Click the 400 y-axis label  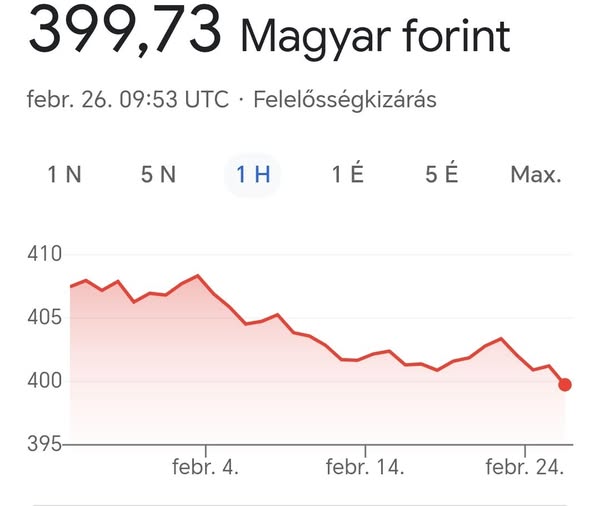(x=46, y=380)
